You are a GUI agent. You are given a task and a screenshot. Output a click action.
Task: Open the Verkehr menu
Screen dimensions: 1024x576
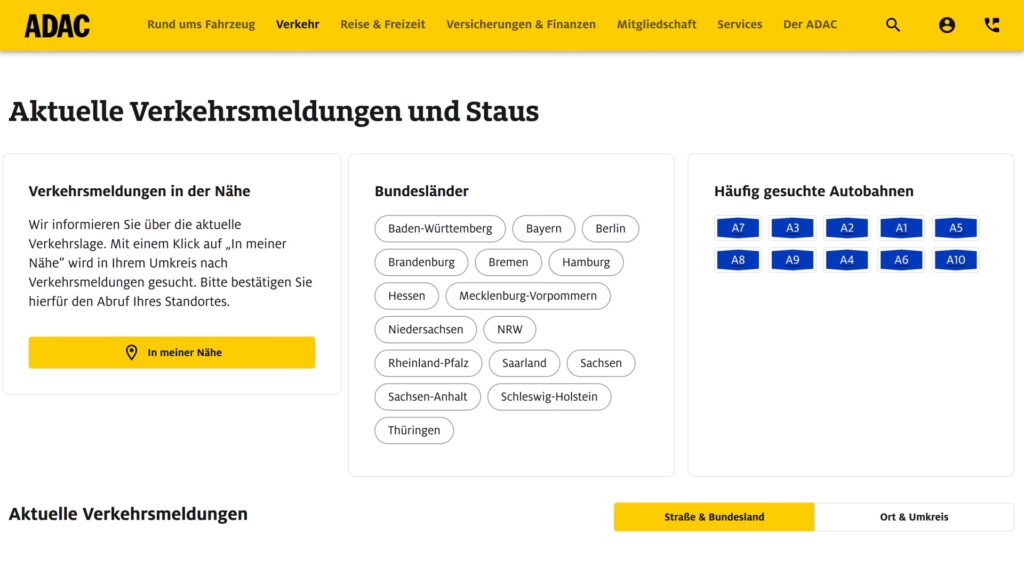297,24
